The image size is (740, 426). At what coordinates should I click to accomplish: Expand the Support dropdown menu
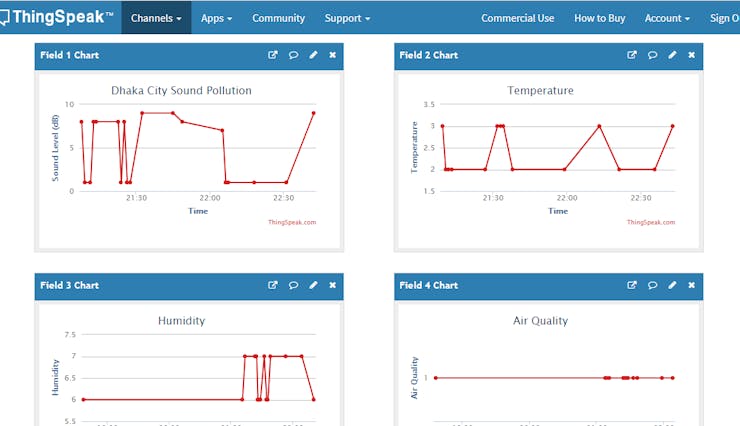[x=347, y=18]
